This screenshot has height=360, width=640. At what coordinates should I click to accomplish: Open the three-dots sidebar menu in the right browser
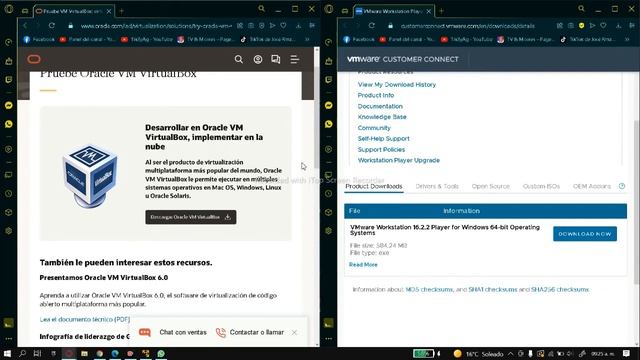329,338
